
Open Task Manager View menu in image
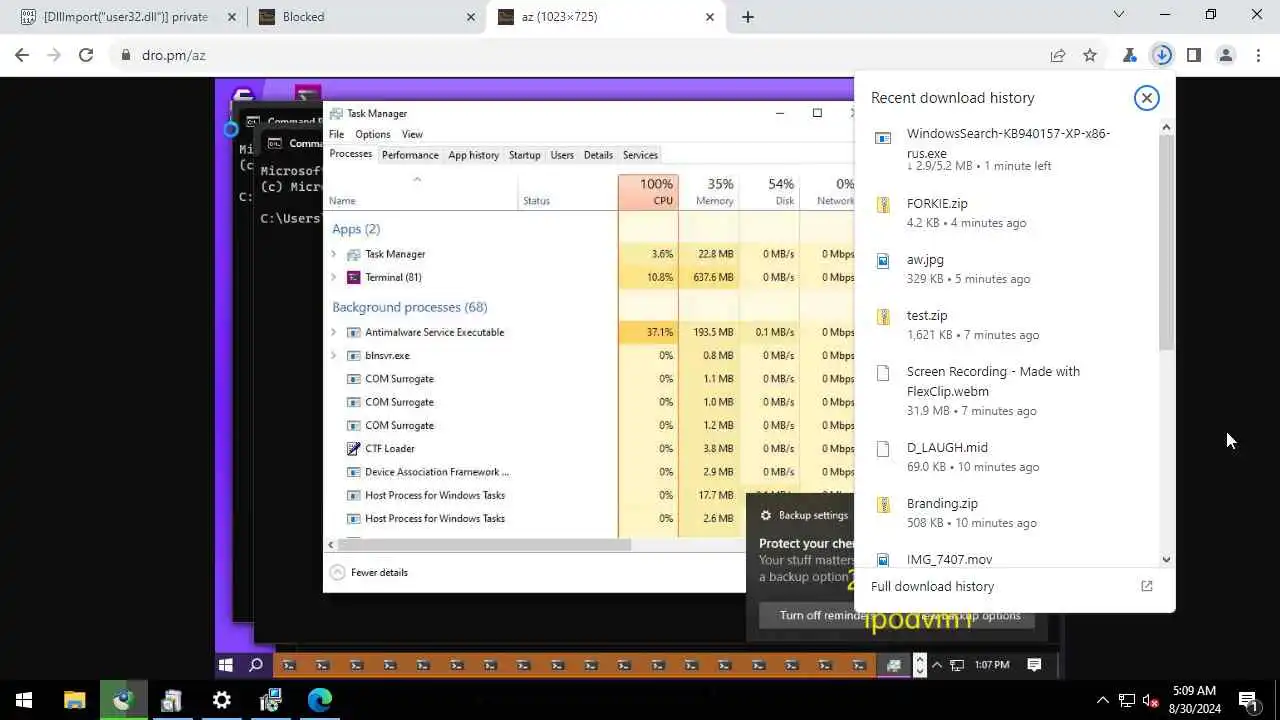click(412, 134)
